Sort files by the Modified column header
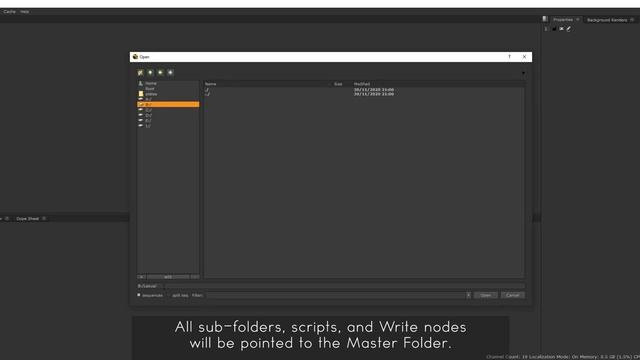 (362, 84)
